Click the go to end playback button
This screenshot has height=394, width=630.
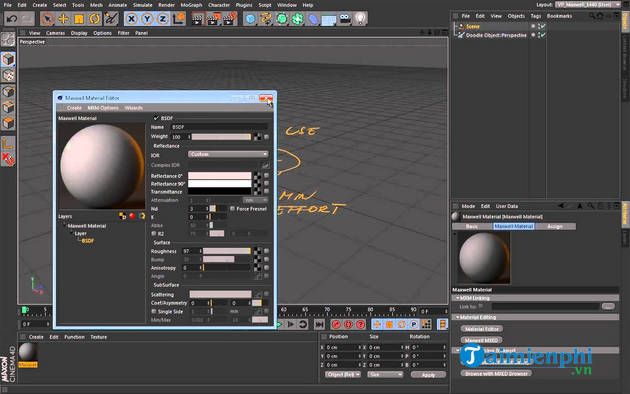tap(319, 324)
